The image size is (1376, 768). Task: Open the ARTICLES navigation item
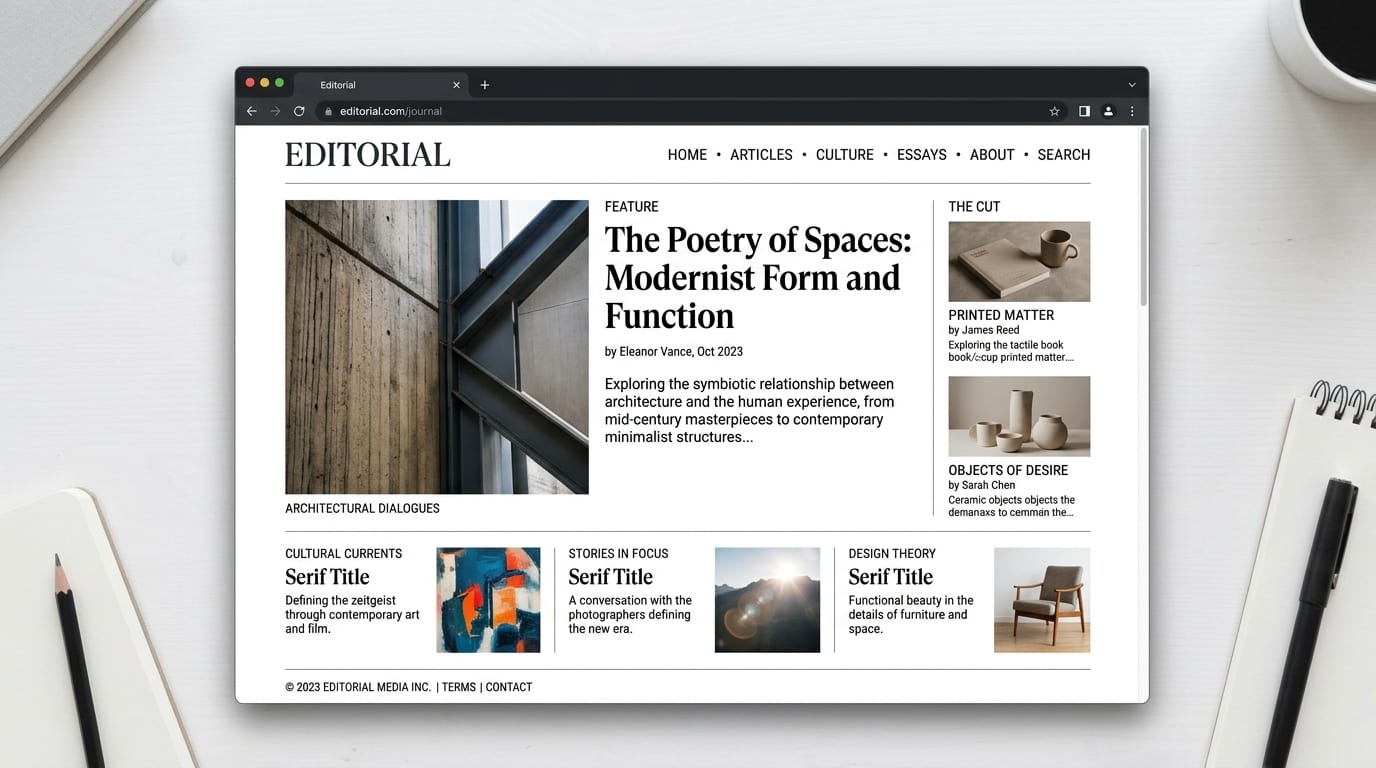point(761,155)
